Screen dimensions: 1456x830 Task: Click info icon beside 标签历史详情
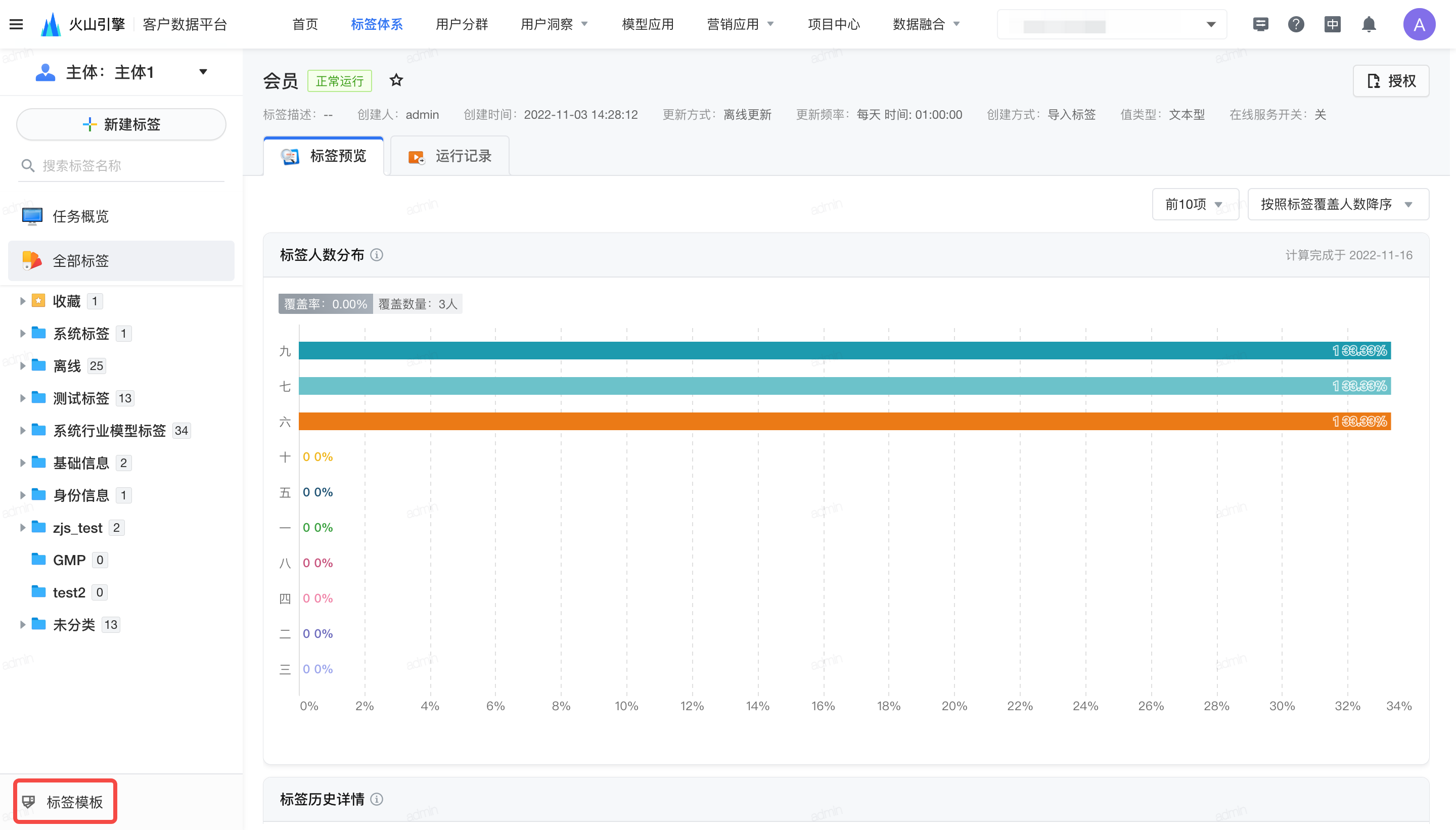[x=377, y=799]
